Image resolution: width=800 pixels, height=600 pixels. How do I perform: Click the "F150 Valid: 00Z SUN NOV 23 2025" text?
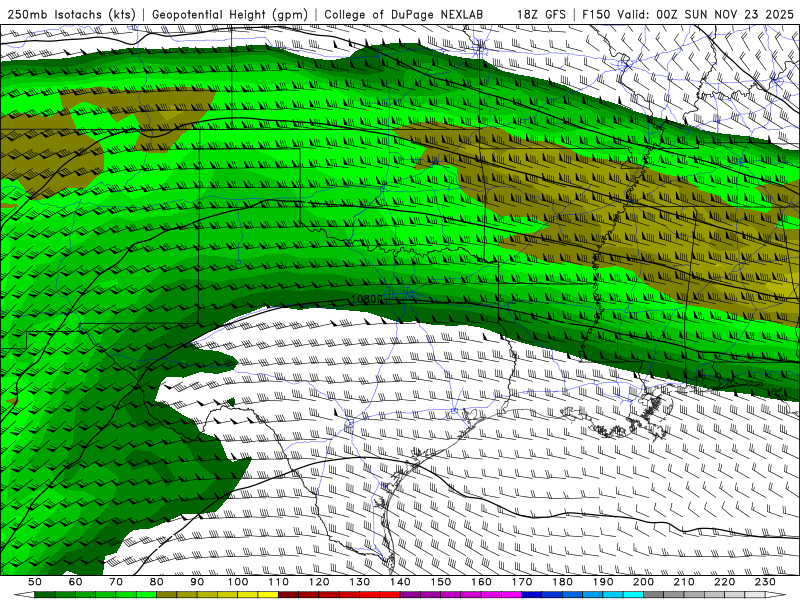688,14
